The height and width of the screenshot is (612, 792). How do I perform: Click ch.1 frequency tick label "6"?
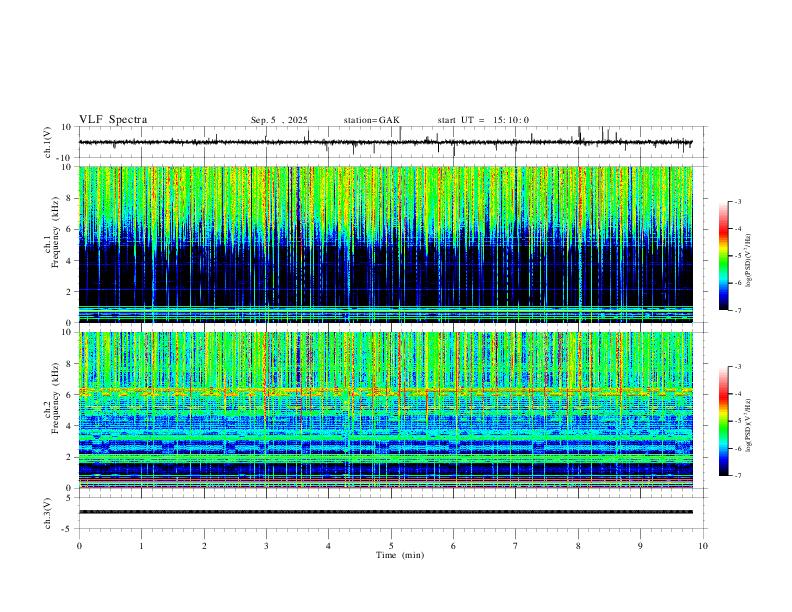[x=70, y=229]
